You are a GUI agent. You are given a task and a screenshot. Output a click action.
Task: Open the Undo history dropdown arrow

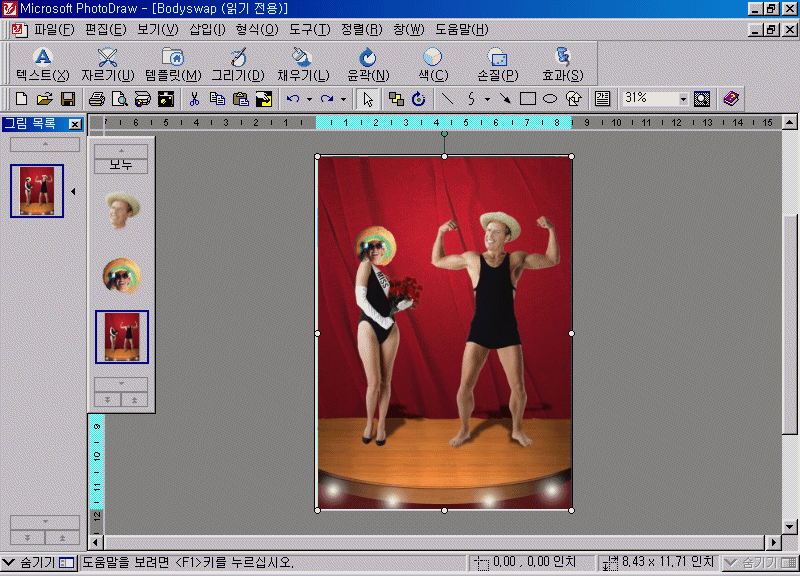tap(309, 99)
